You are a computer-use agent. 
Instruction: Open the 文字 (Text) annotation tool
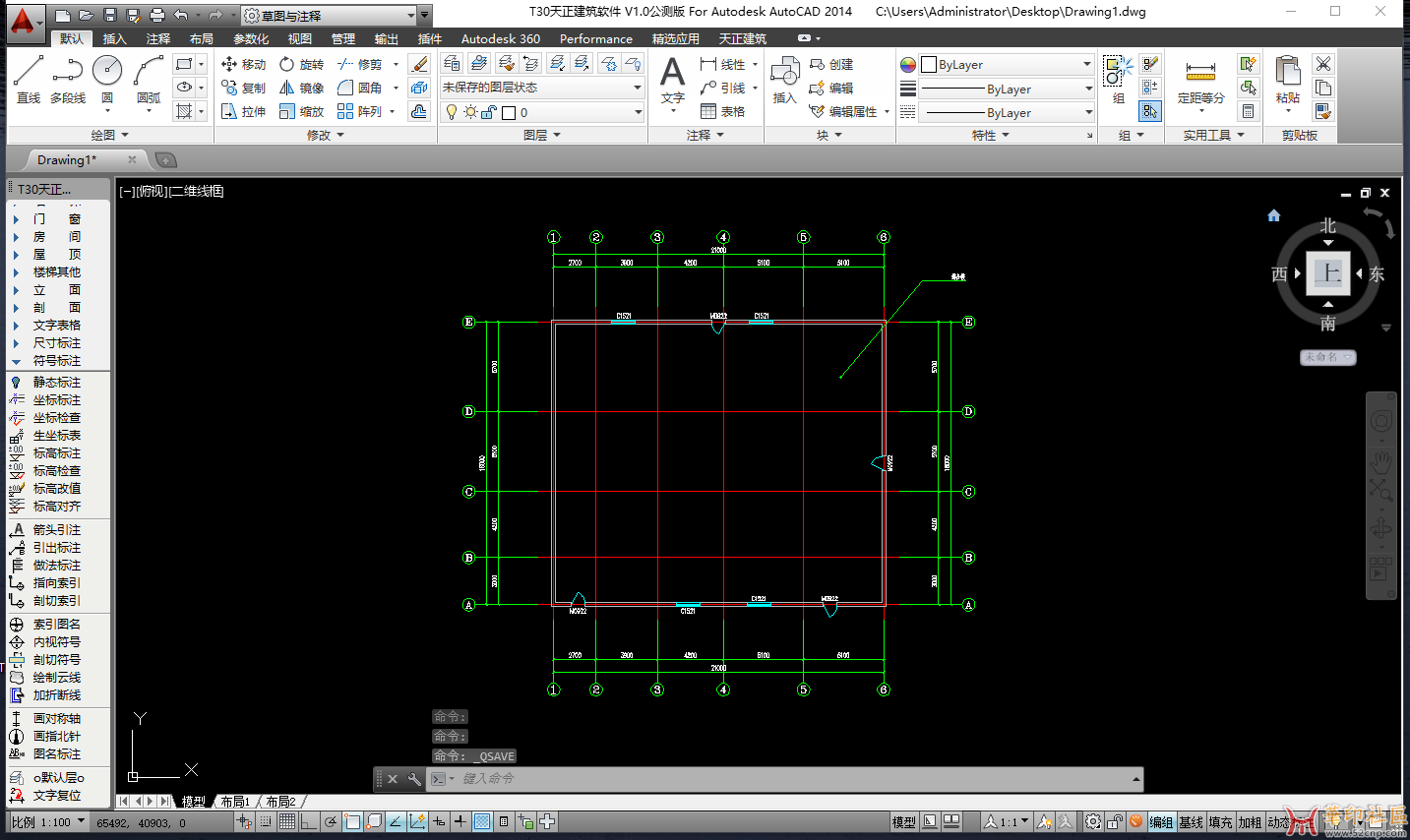pos(673,80)
